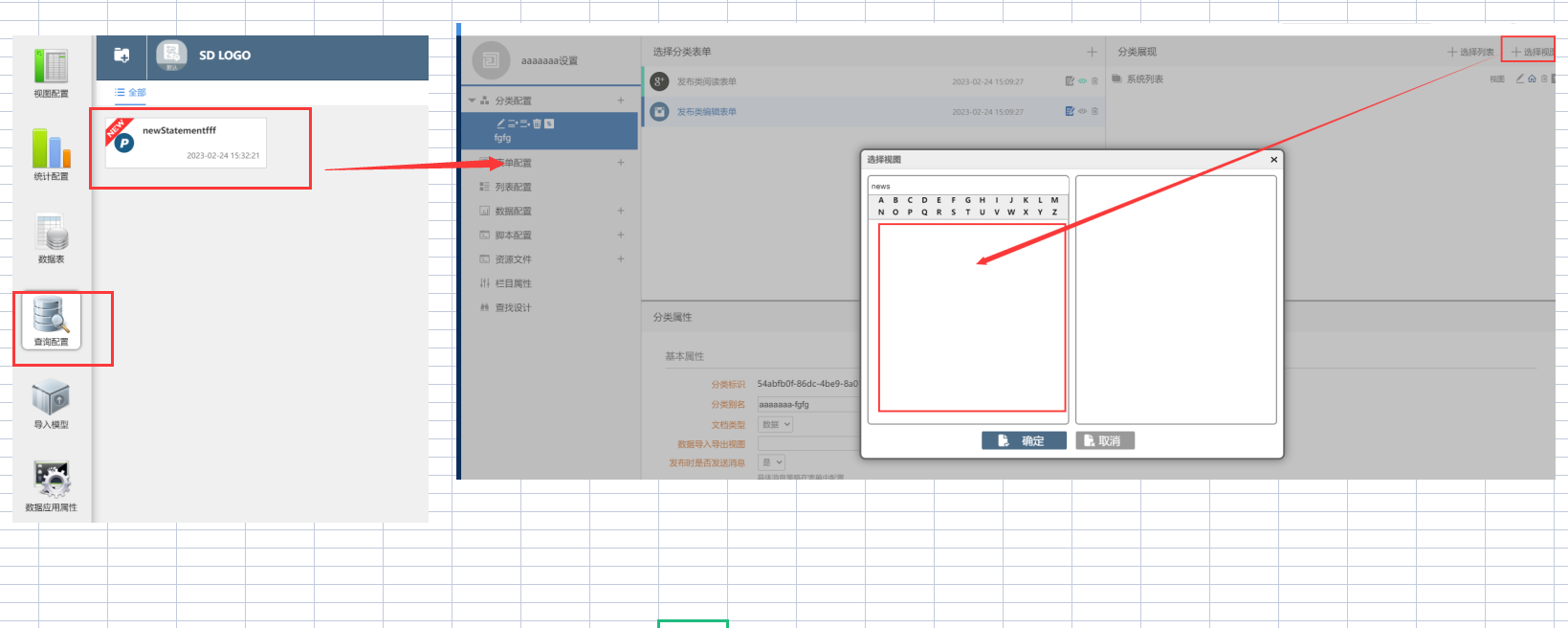
Task: Select the 全部 tab
Action: pyautogui.click(x=131, y=93)
